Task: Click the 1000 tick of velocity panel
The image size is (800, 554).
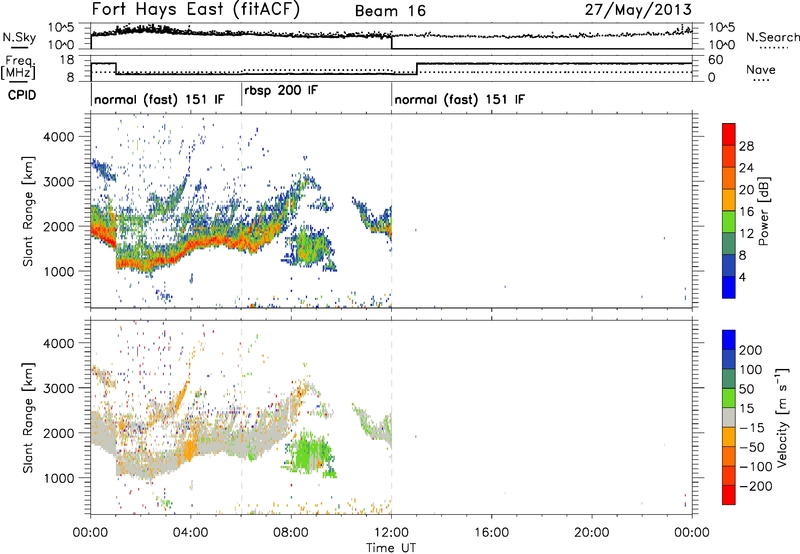Action: (x=58, y=479)
